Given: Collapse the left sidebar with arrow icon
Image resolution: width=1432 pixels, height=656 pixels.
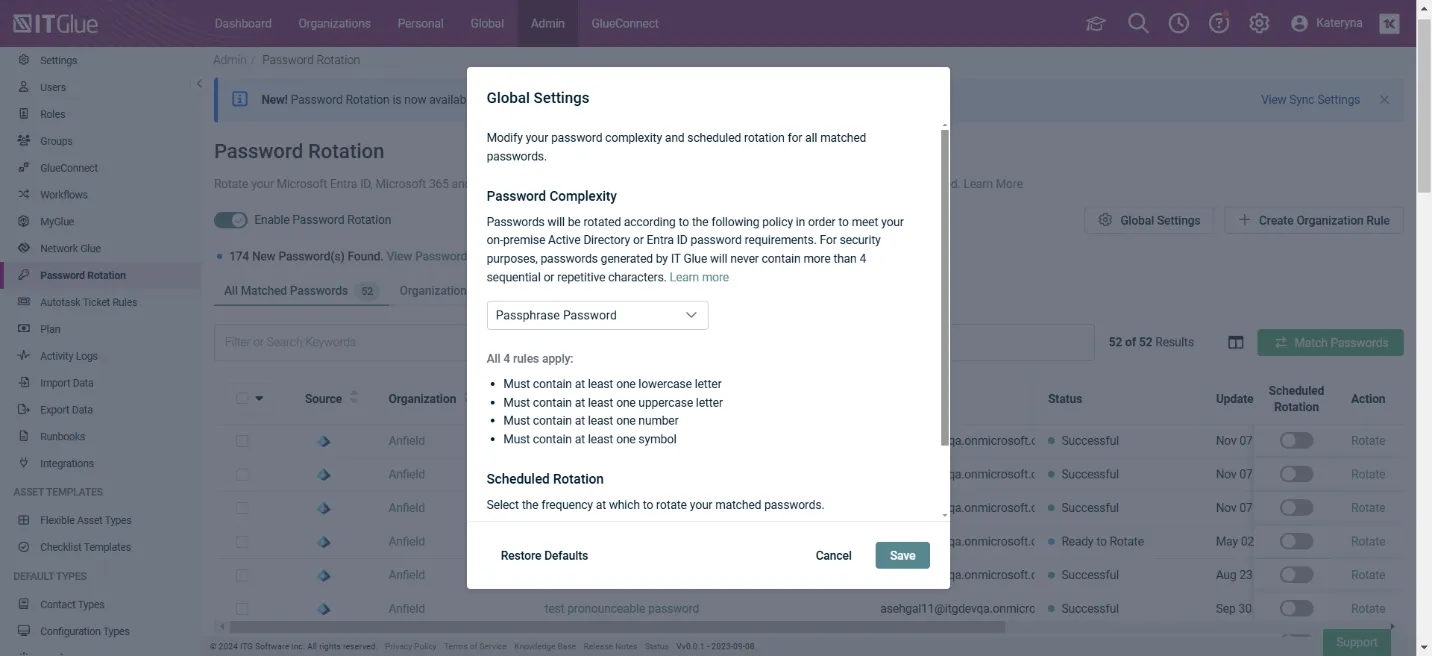Looking at the screenshot, I should tap(199, 84).
